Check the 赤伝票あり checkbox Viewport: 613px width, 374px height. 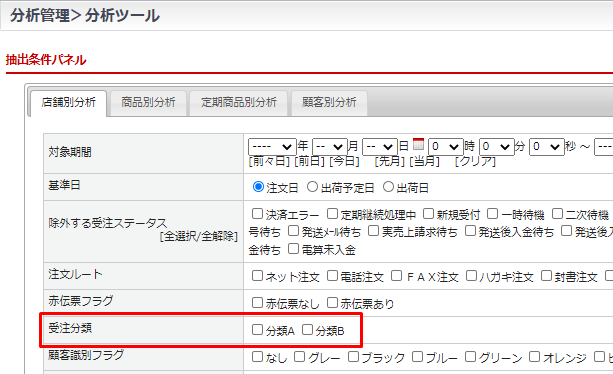pos(332,302)
